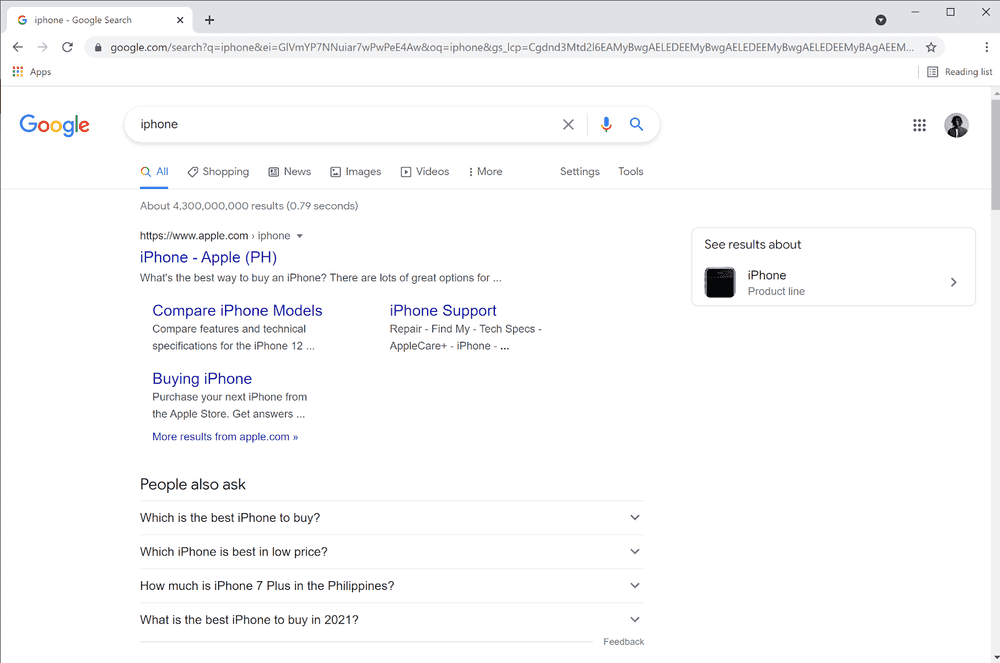Switch to the Images tab

[x=355, y=171]
